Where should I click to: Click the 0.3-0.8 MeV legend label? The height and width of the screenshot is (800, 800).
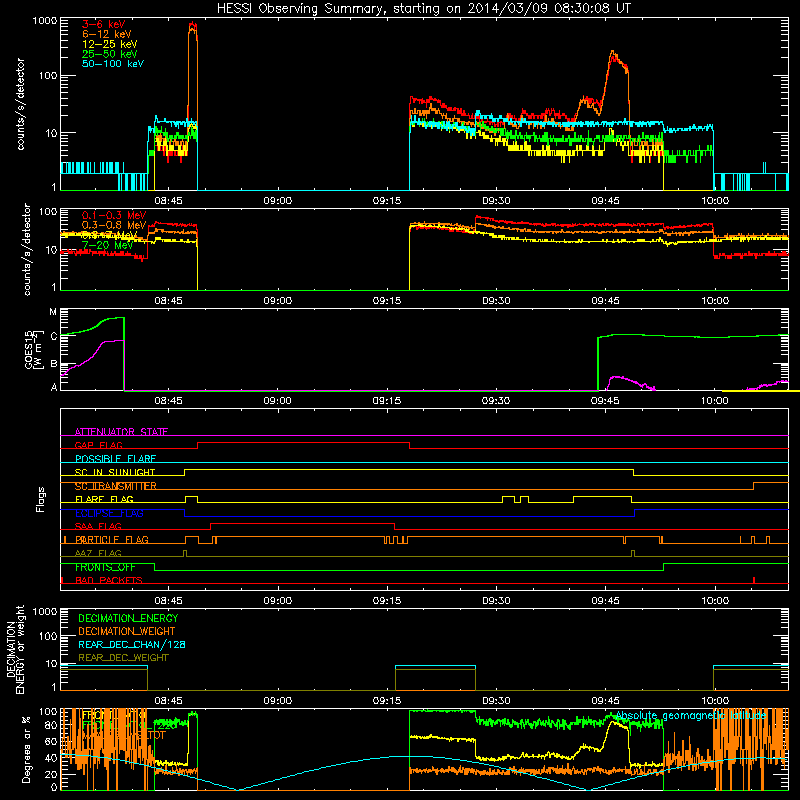click(113, 225)
